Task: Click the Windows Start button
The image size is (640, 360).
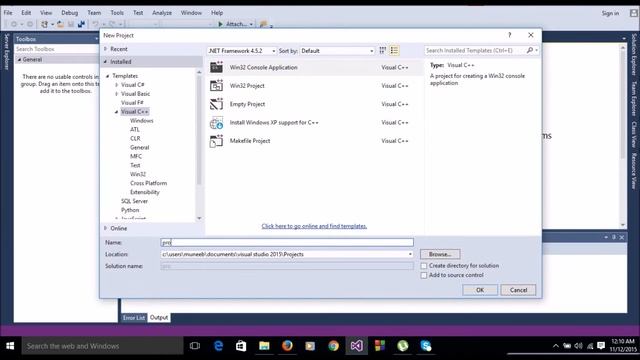Action: [10, 346]
